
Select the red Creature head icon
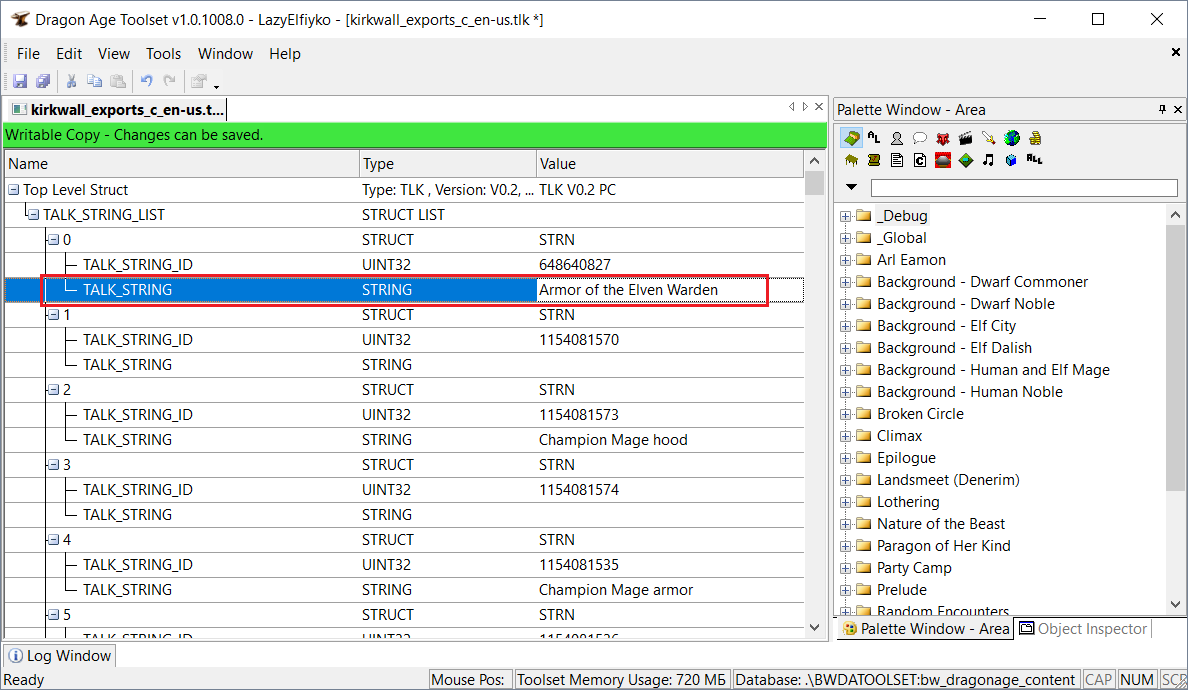943,138
